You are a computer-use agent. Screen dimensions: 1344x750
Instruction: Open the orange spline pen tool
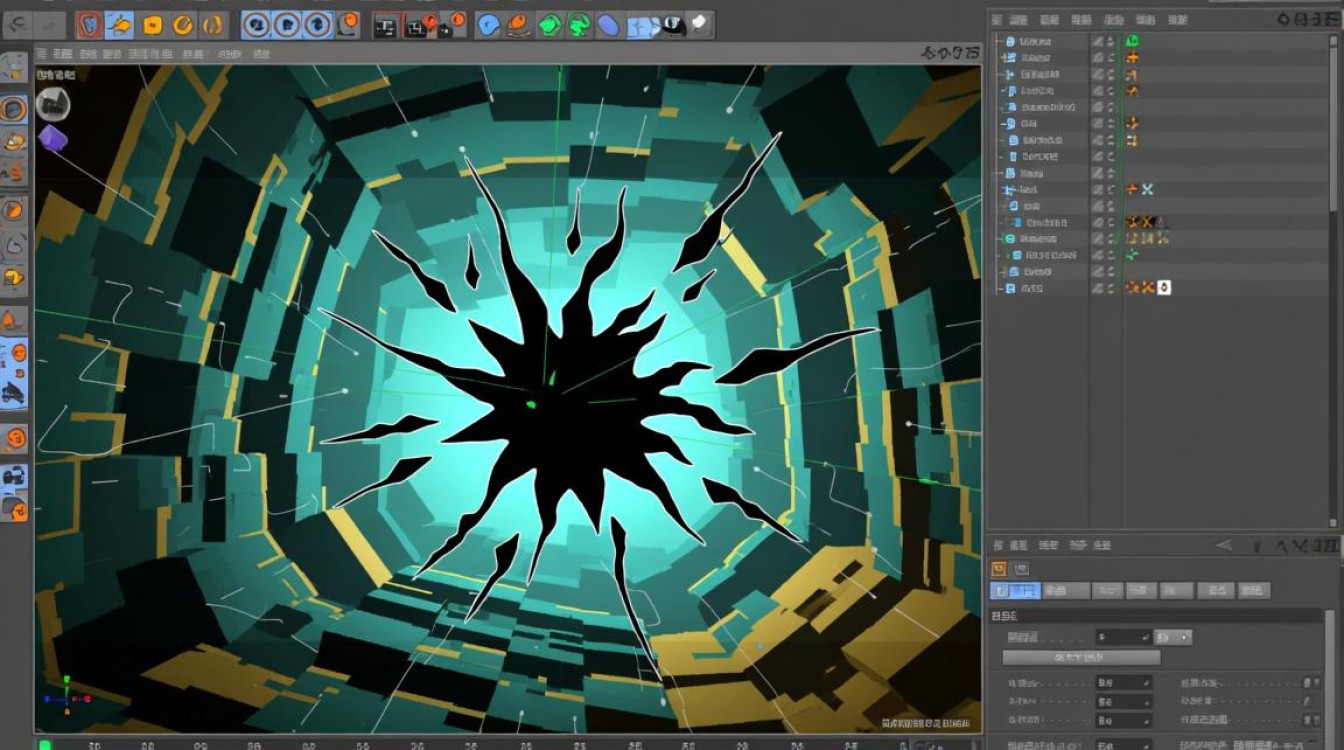coord(518,24)
